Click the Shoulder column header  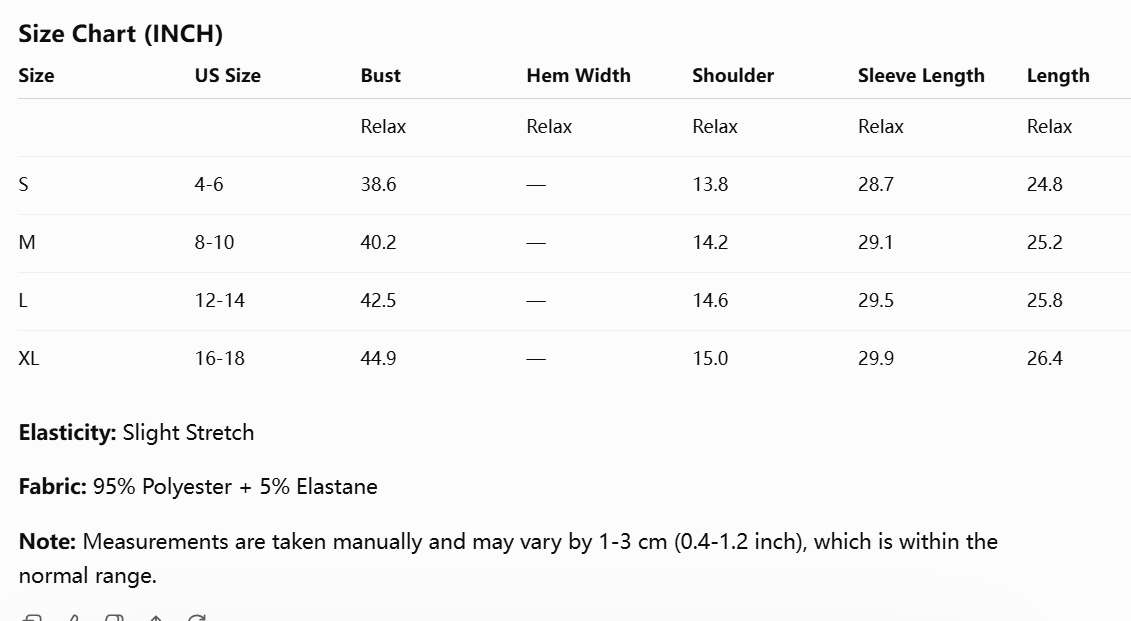pyautogui.click(x=733, y=76)
